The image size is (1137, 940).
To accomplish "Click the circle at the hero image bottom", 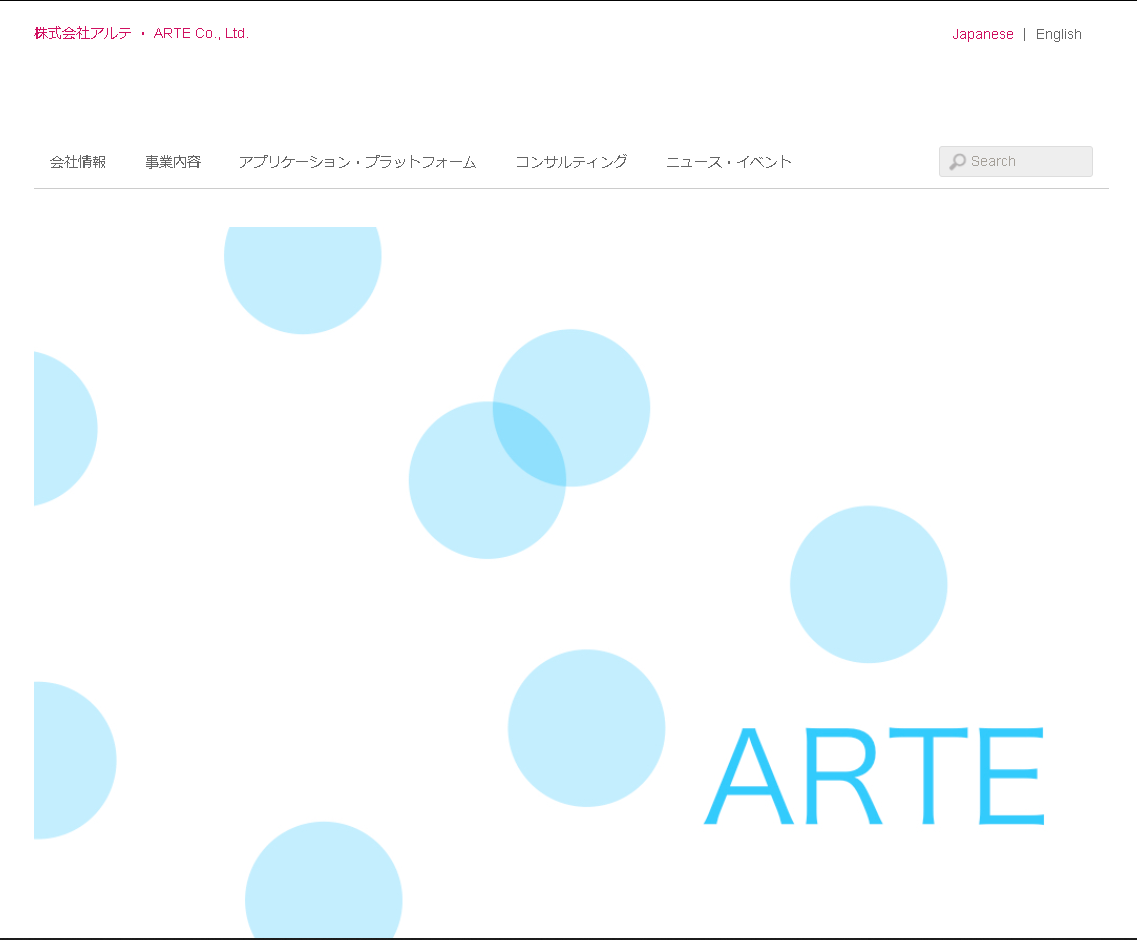I will coord(323,890).
